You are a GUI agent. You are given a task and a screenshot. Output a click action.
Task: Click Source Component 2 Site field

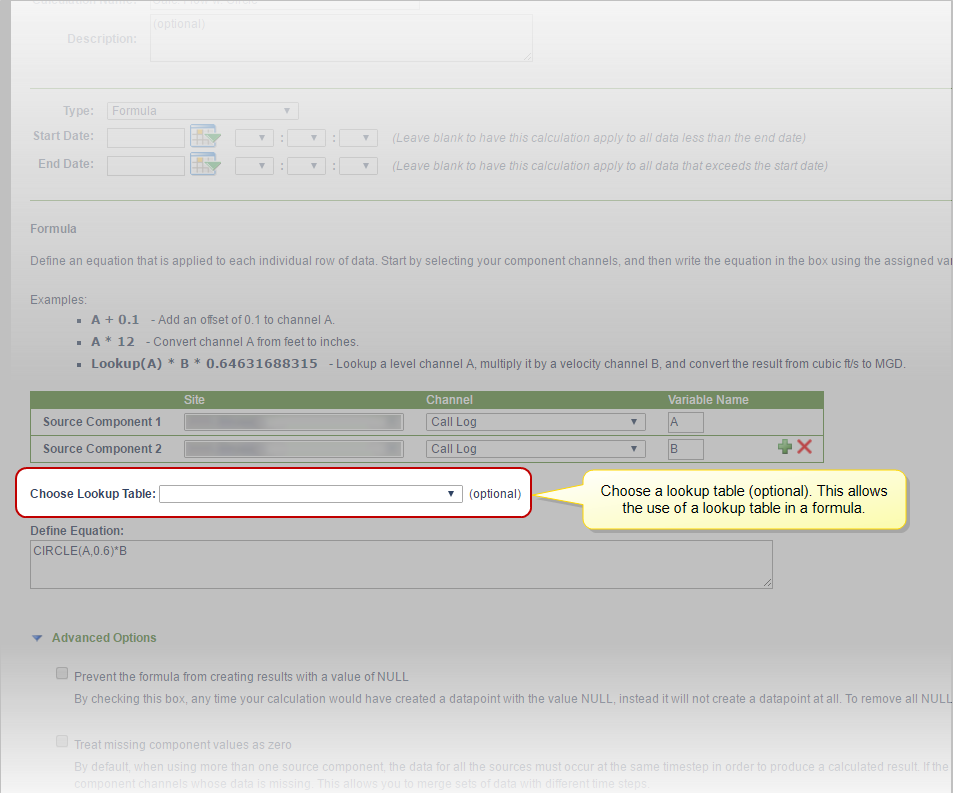294,448
